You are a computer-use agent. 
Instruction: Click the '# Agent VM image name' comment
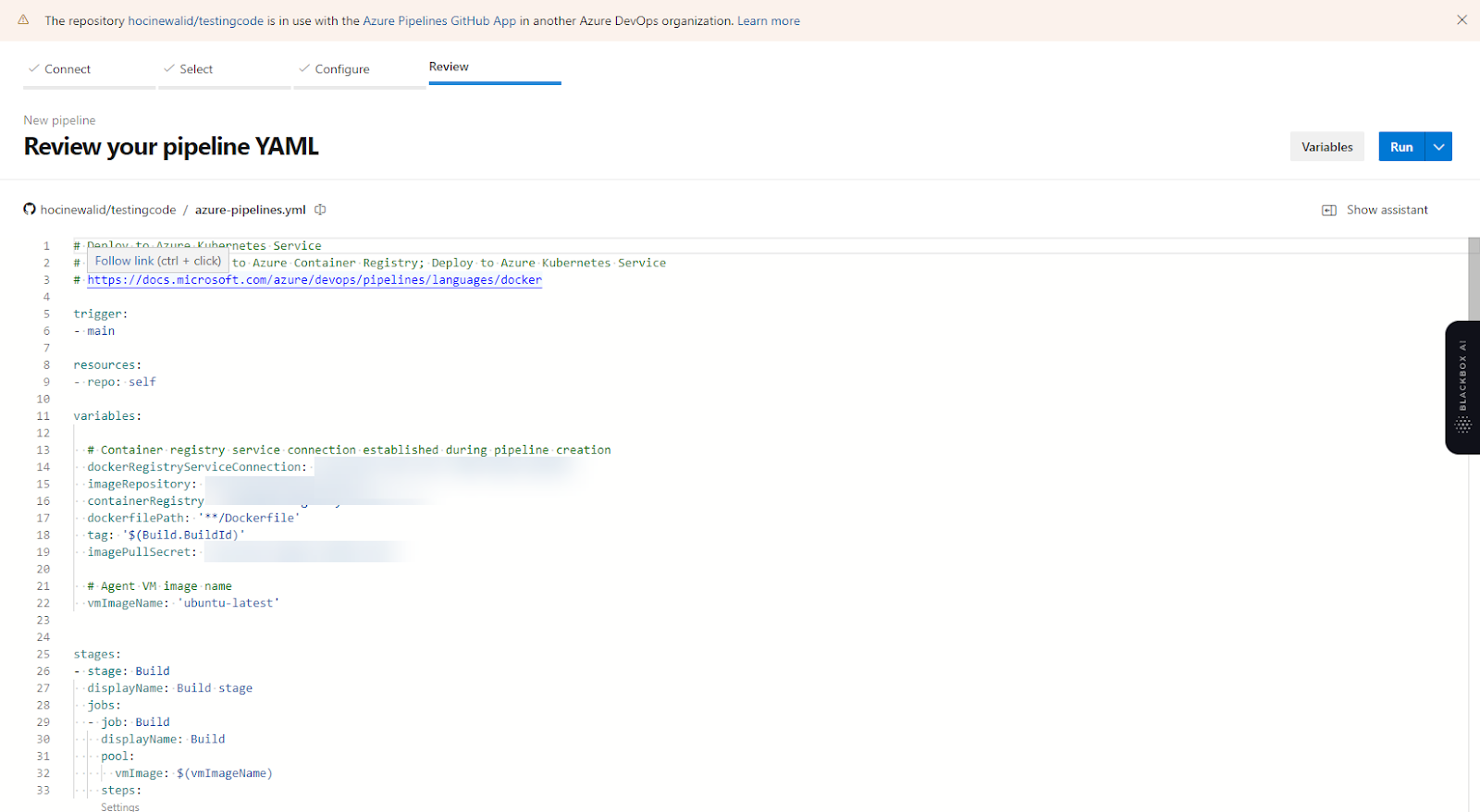click(x=159, y=586)
